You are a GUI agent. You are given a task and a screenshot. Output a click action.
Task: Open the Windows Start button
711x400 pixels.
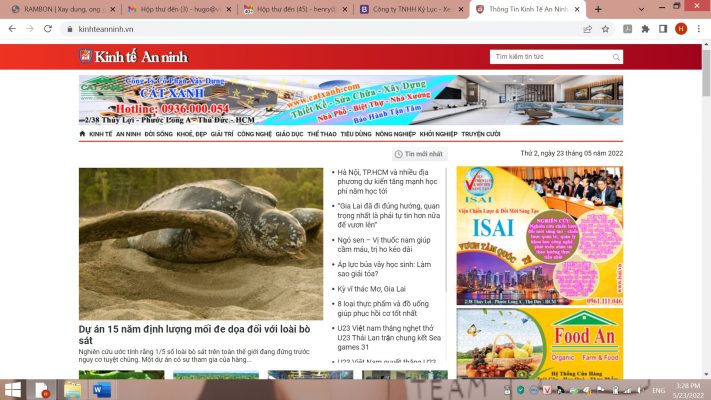coord(14,389)
